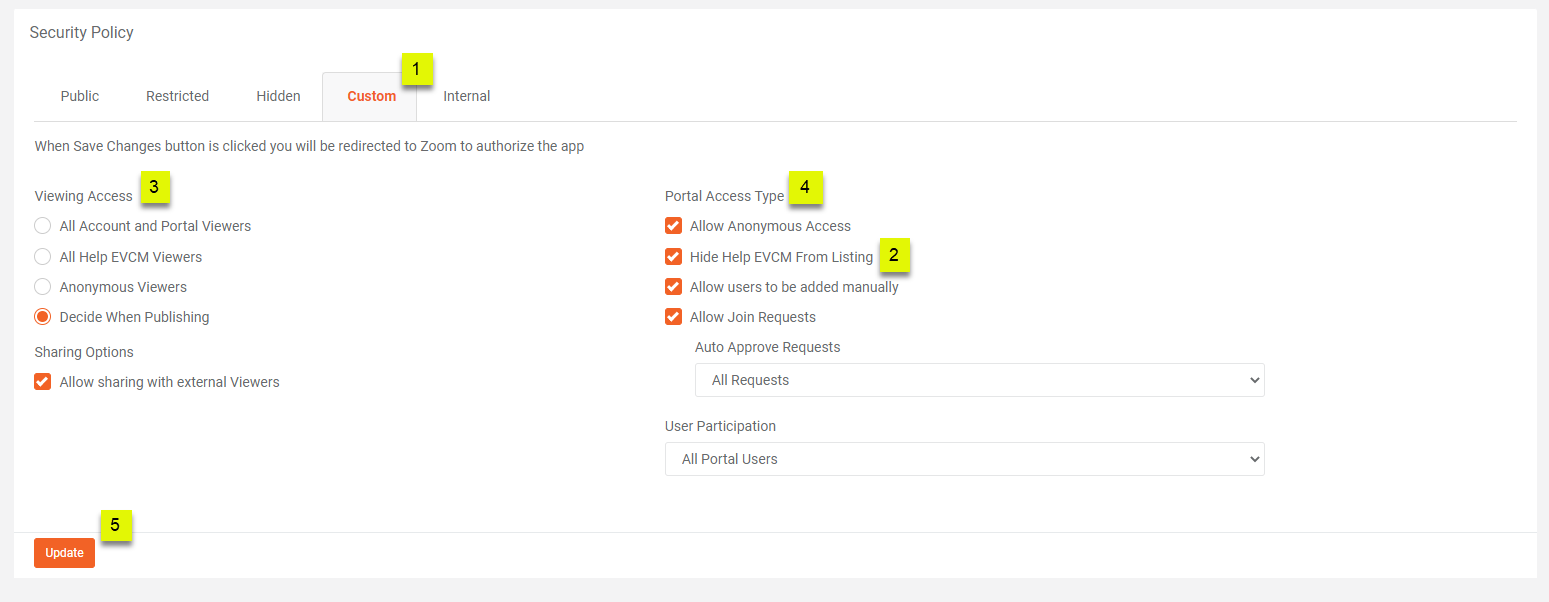Click yellow callout marker number 5
Image resolution: width=1549 pixels, height=602 pixels.
(x=116, y=525)
